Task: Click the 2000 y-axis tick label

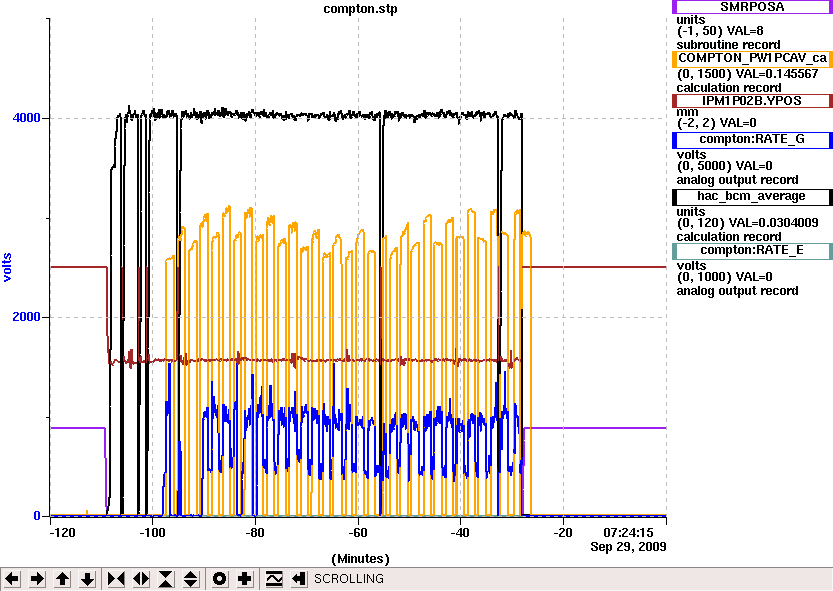Action: click(27, 317)
